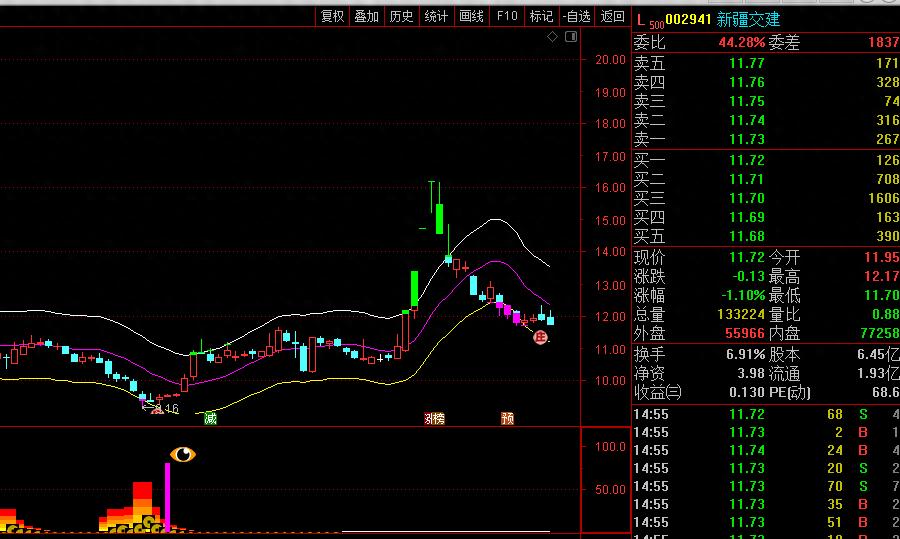Select the 卖一 ask price row
Screen dimensions: 900x539
[765, 140]
